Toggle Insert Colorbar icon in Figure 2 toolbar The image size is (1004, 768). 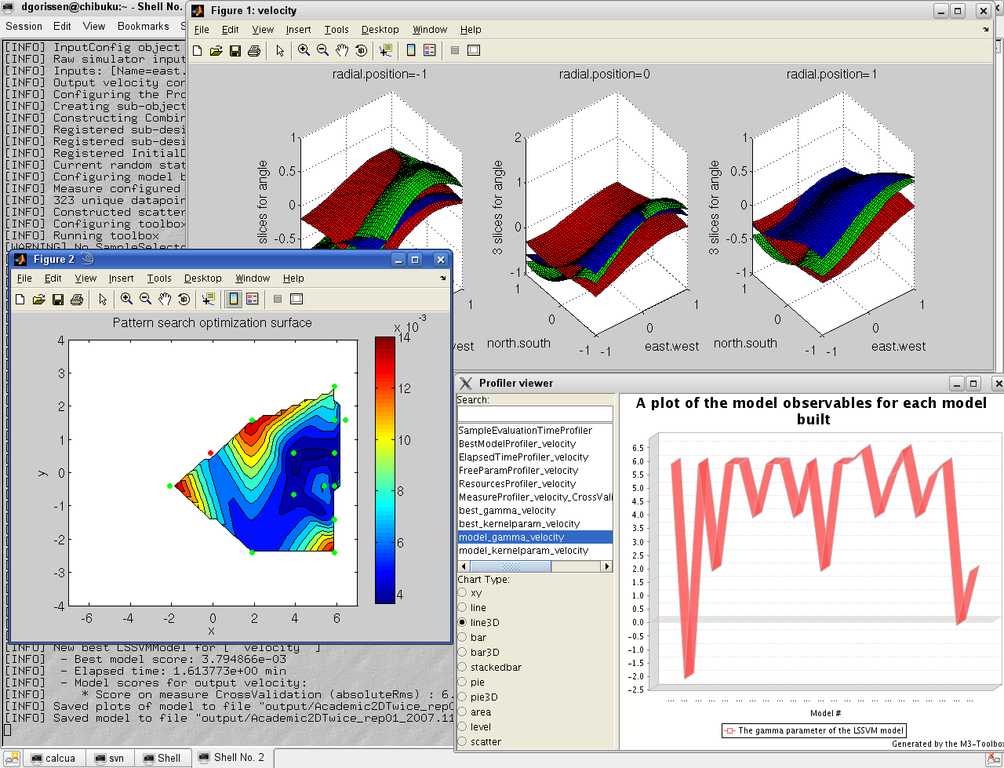233,299
